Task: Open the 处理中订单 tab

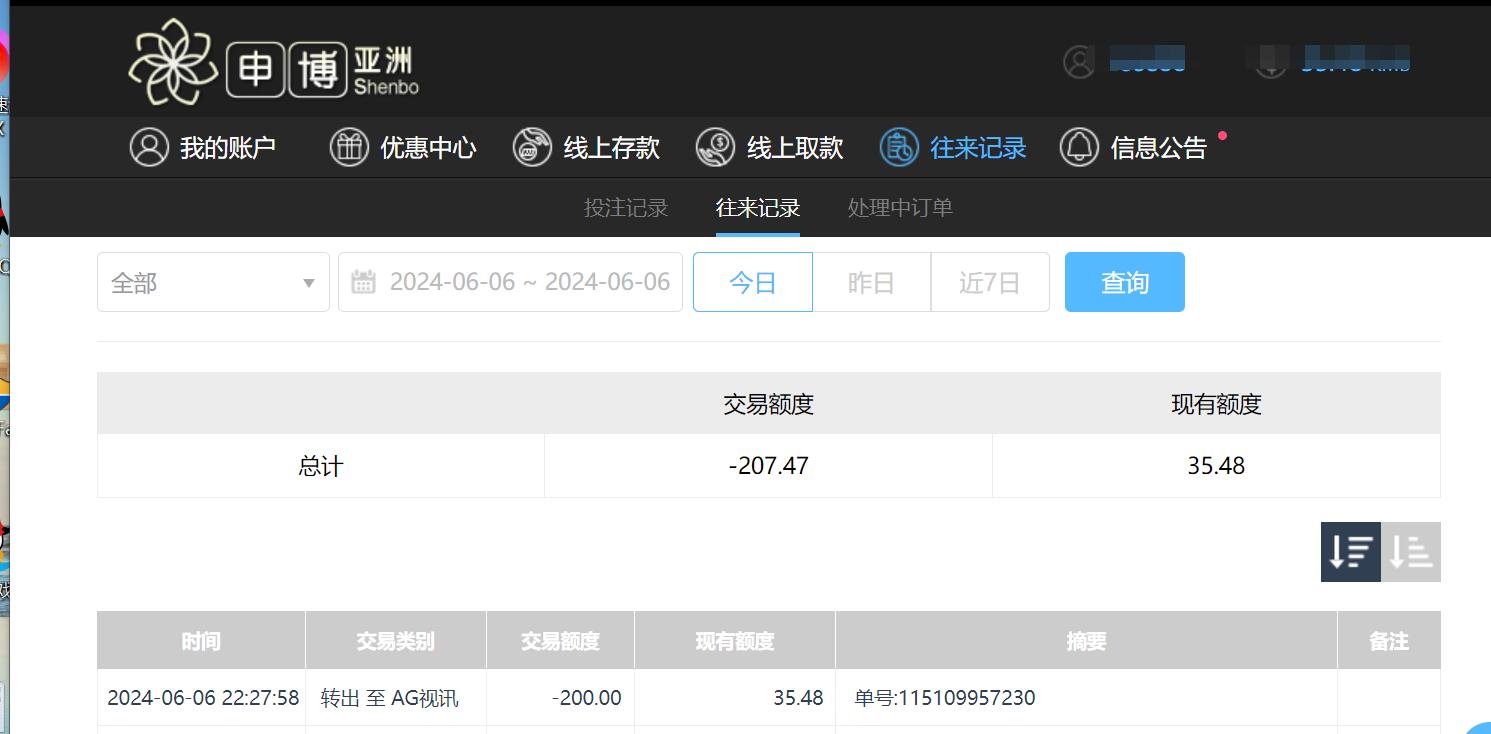Action: tap(899, 208)
